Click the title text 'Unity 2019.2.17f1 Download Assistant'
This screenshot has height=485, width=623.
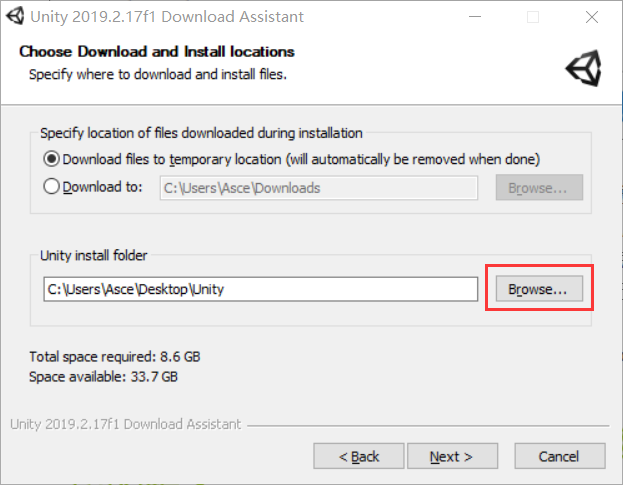[167, 17]
